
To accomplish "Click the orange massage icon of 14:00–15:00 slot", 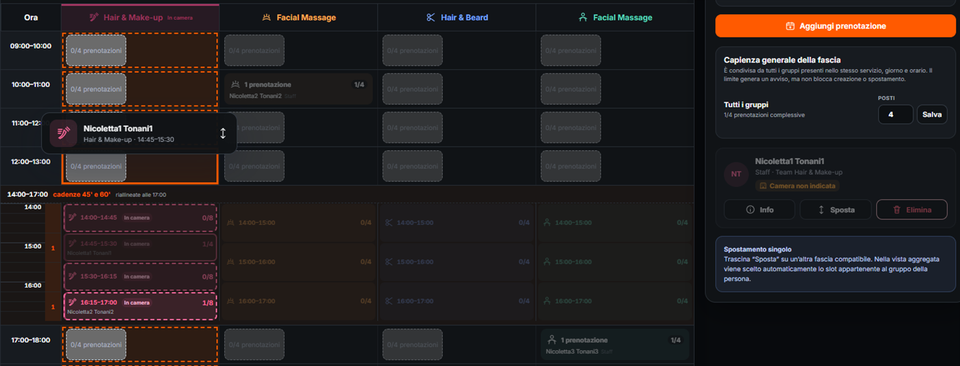I will 231,223.
